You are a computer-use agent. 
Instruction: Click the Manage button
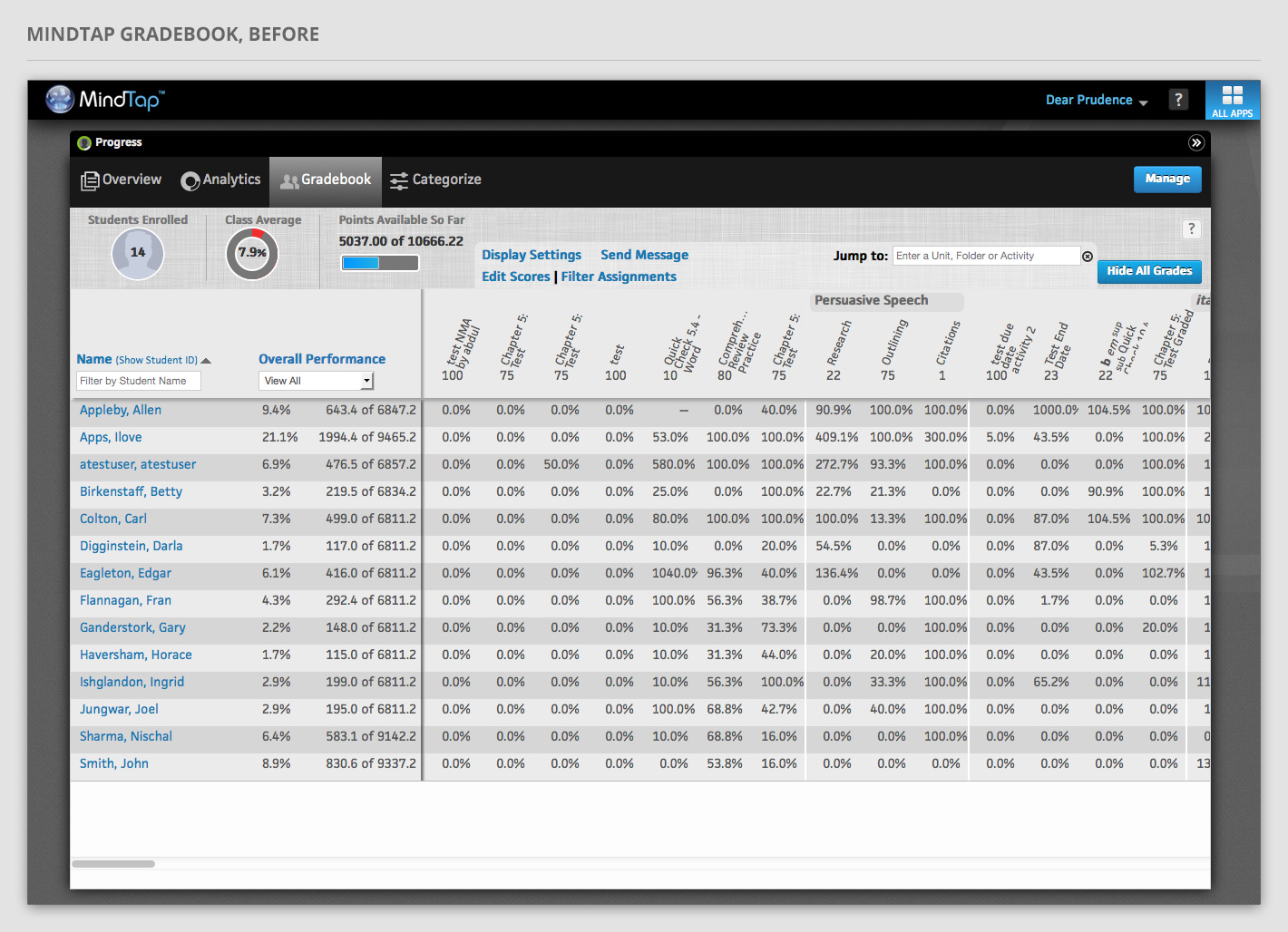pos(1166,180)
